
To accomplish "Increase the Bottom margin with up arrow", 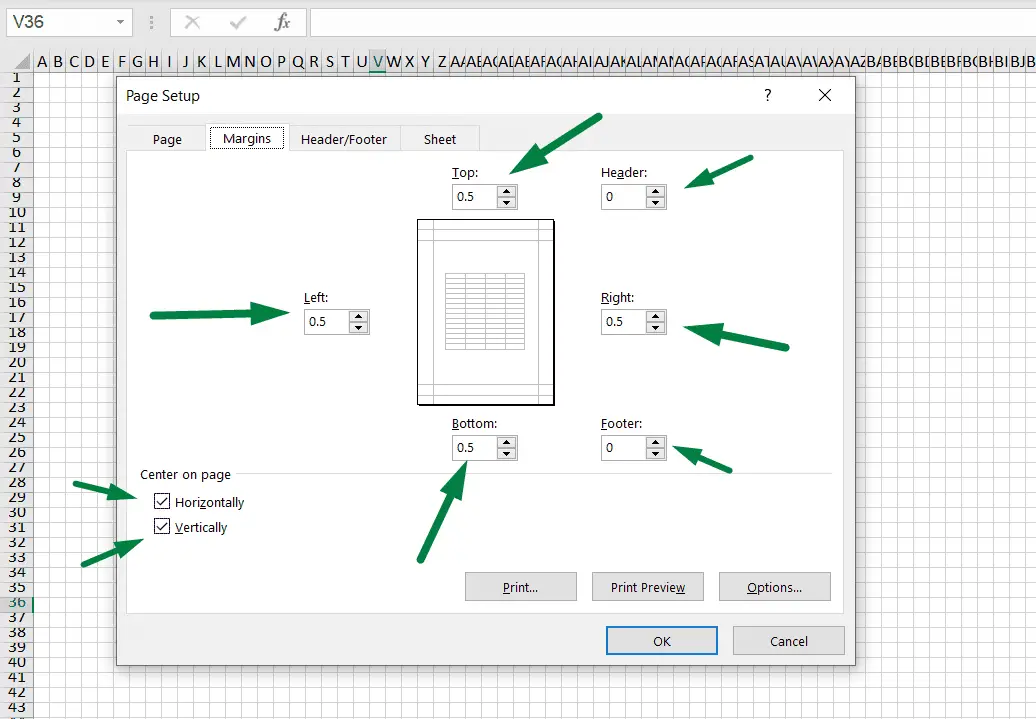I will click(x=507, y=442).
